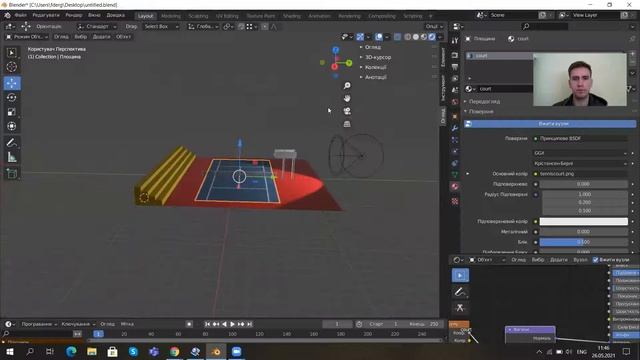Click the subsurface color white swatch
Image resolution: width=640 pixels, height=360 pixels.
(583, 222)
